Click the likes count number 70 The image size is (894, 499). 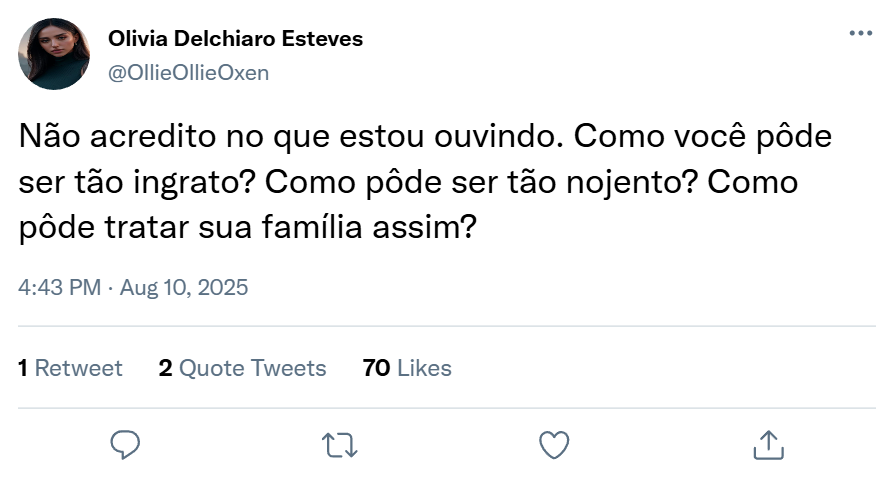[376, 368]
